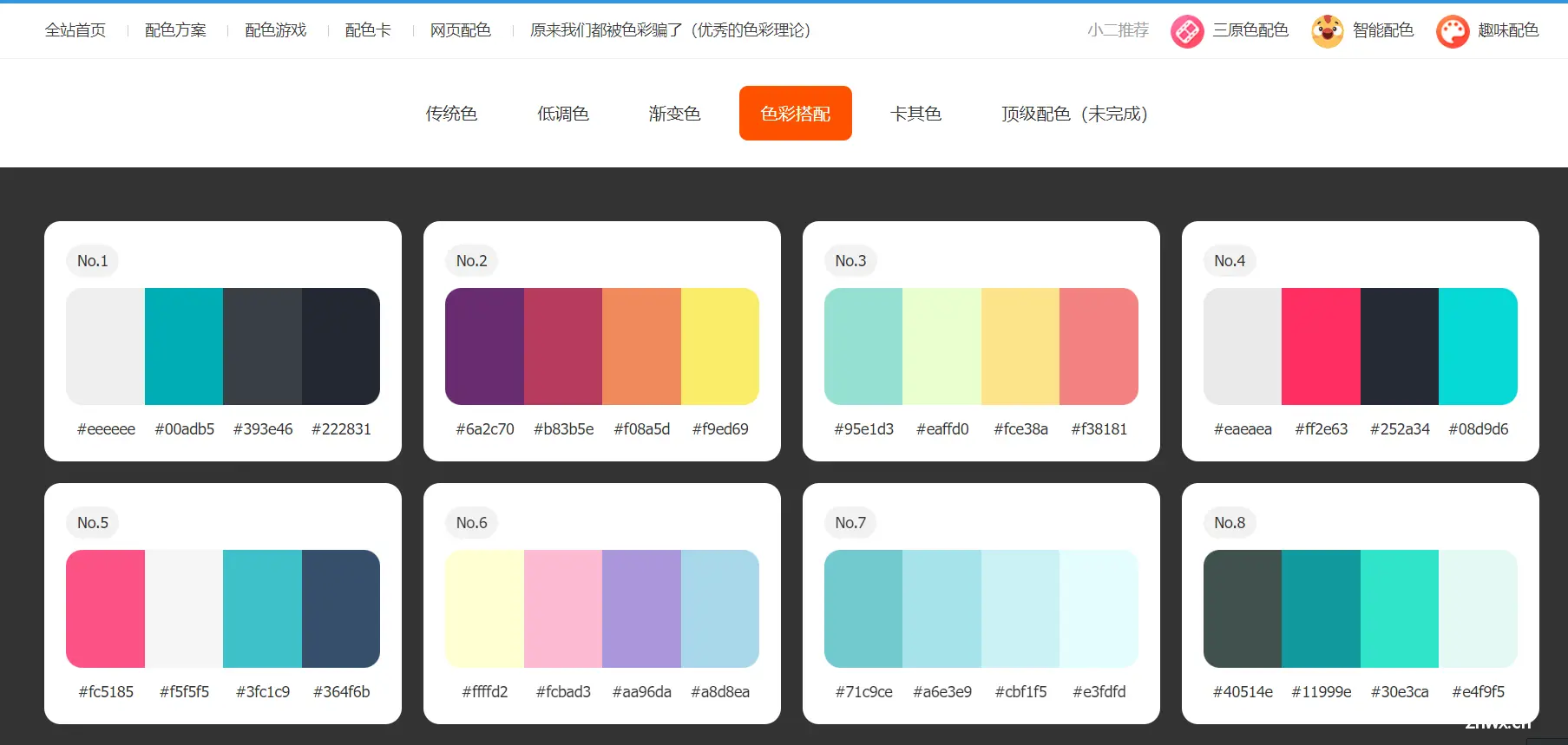Pick the #eeeeee swatch in No.1
The height and width of the screenshot is (745, 1568).
point(106,346)
